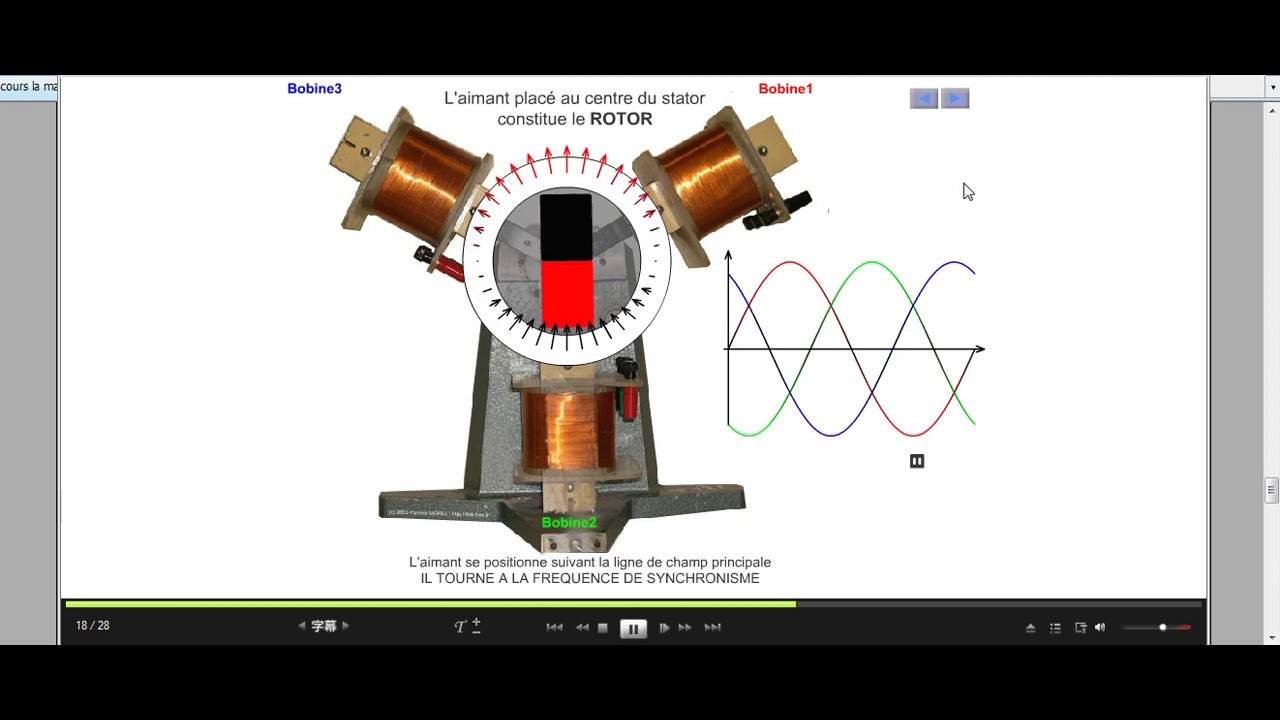Click the subtitle size adjust icon

click(x=468, y=626)
